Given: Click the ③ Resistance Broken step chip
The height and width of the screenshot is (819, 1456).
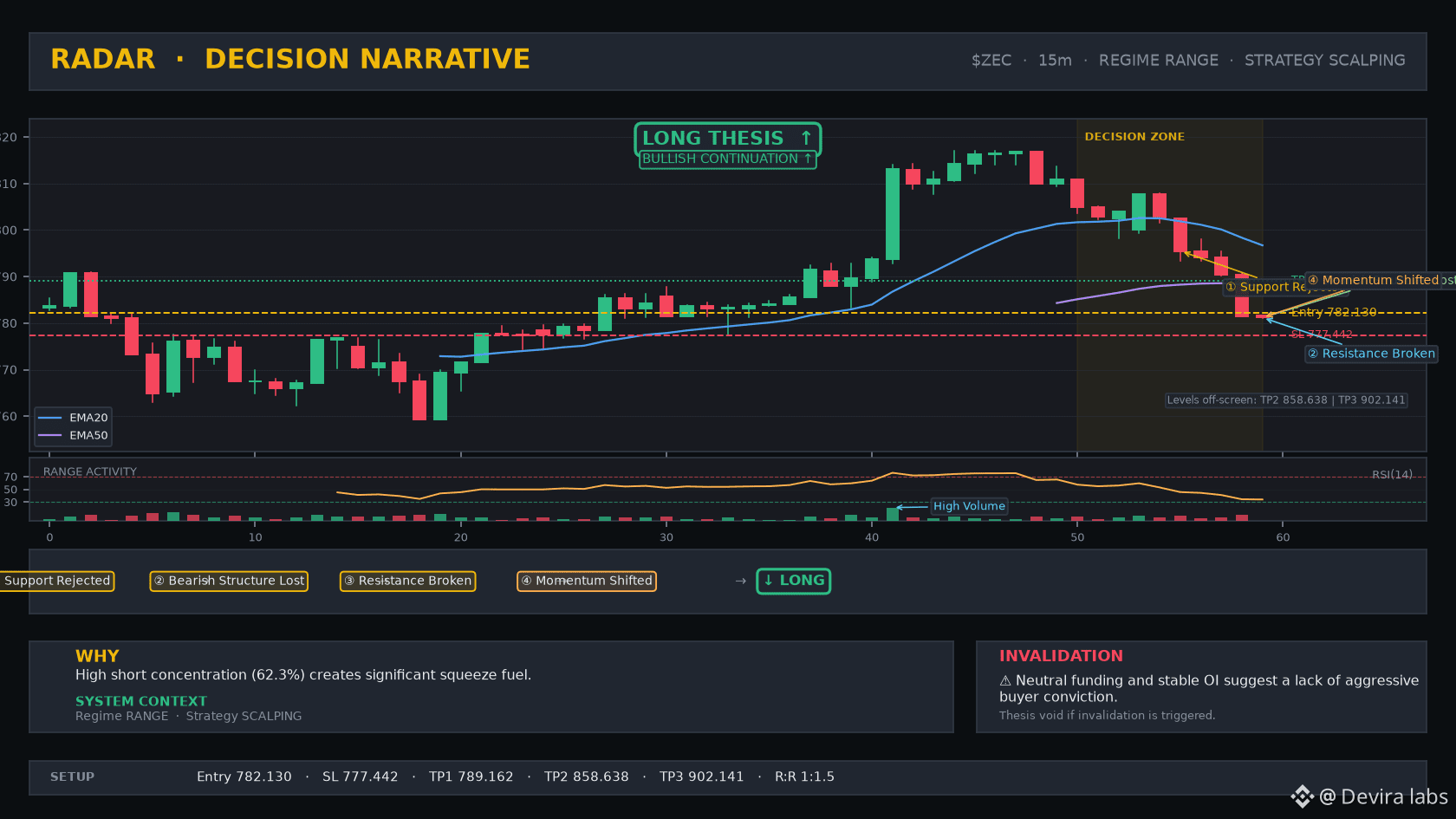Looking at the screenshot, I should 407,581.
